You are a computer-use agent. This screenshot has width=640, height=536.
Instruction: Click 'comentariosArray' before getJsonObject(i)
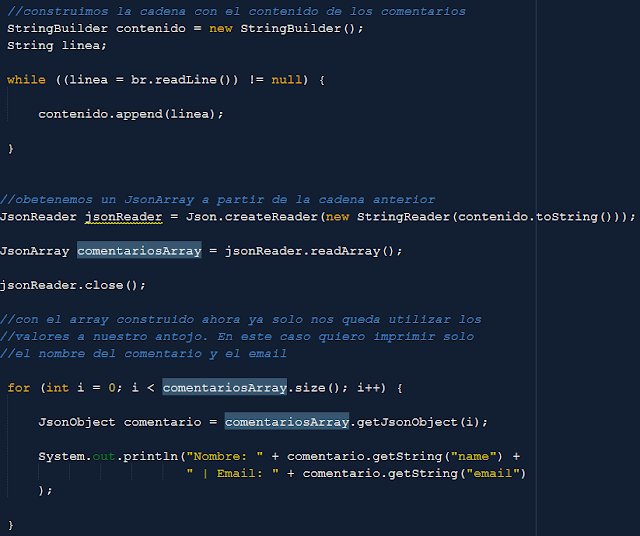tap(287, 422)
